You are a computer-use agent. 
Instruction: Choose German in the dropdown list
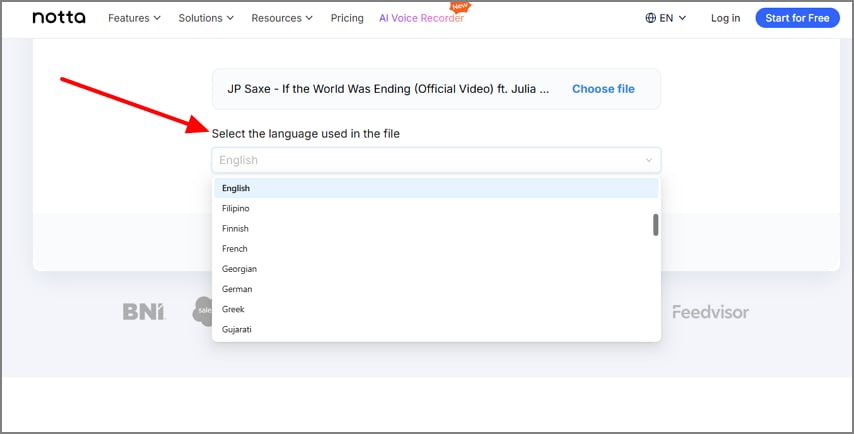436,289
